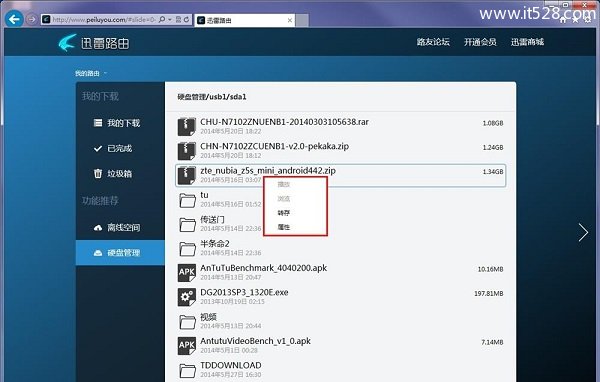Click the trash can icon beside 垃圾箱
Screen dimensions: 600x382
tap(98, 173)
